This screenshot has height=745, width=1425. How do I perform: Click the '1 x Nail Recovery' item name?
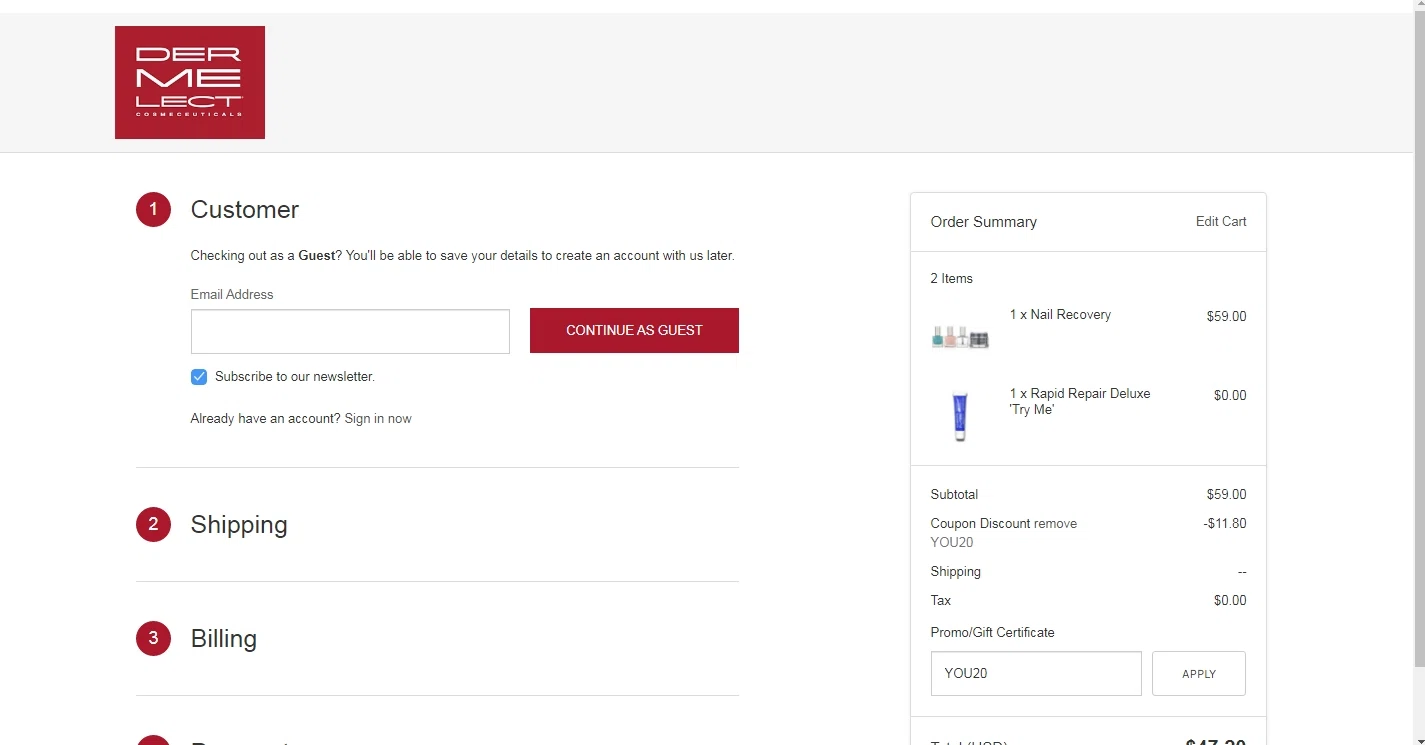pos(1060,315)
